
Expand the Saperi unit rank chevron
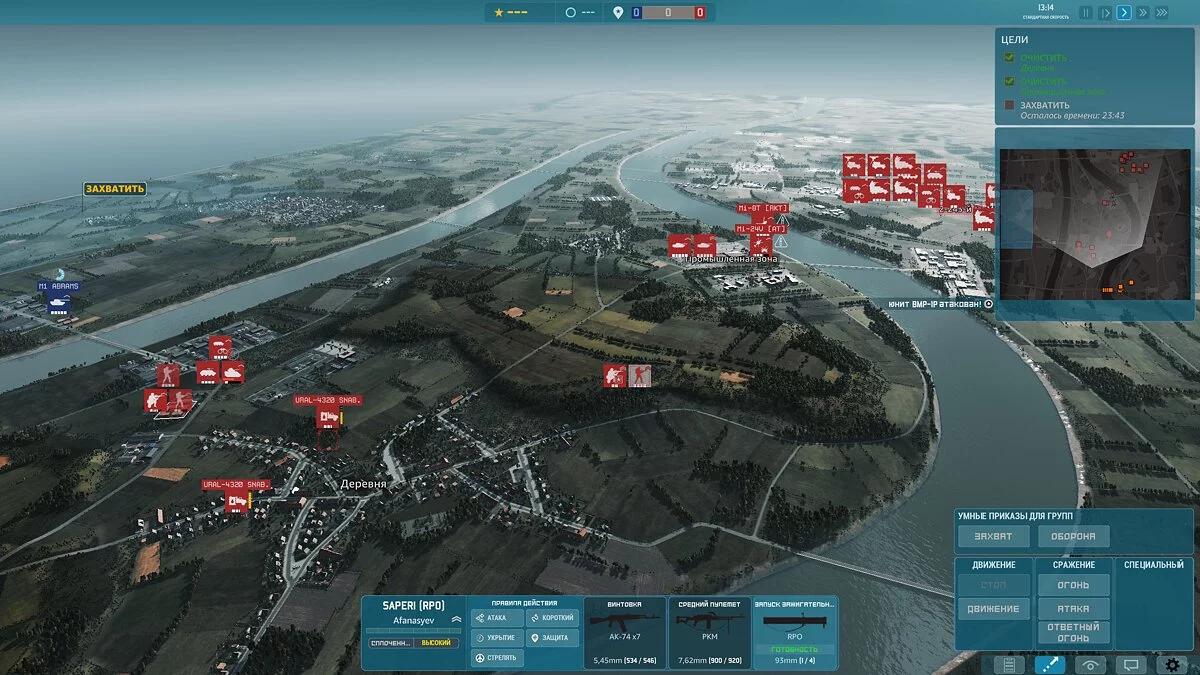[x=456, y=620]
